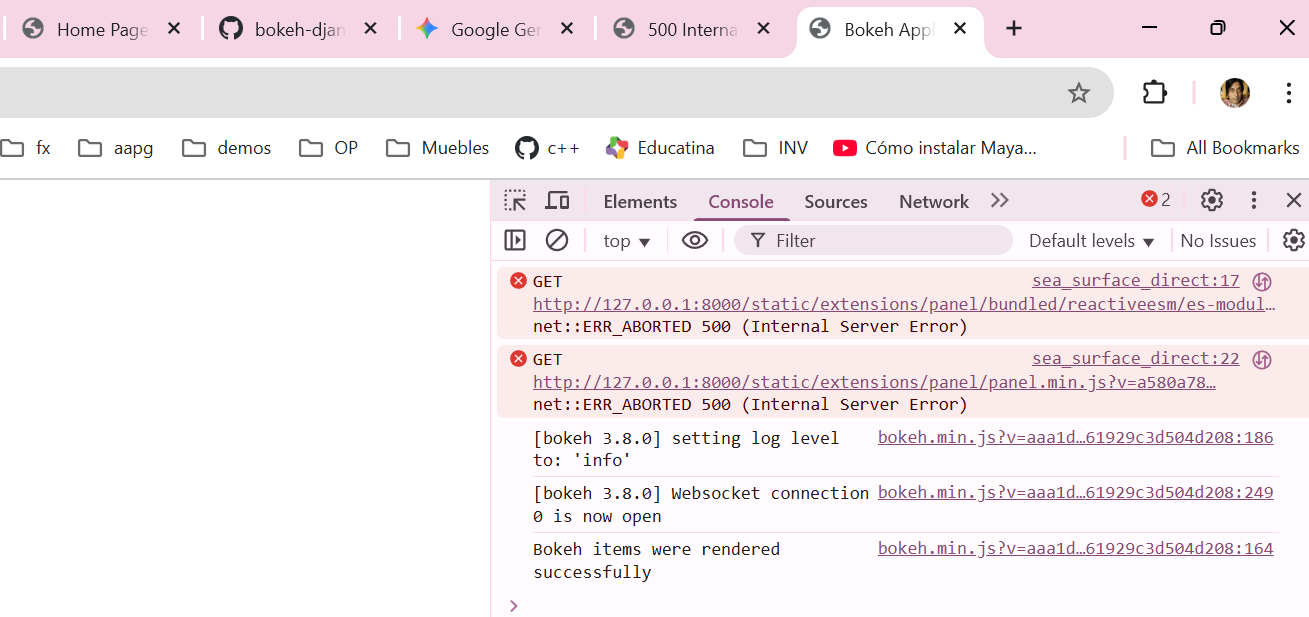1309x617 pixels.
Task: Open the sea_surface_direct:17 source link
Action: (1135, 281)
